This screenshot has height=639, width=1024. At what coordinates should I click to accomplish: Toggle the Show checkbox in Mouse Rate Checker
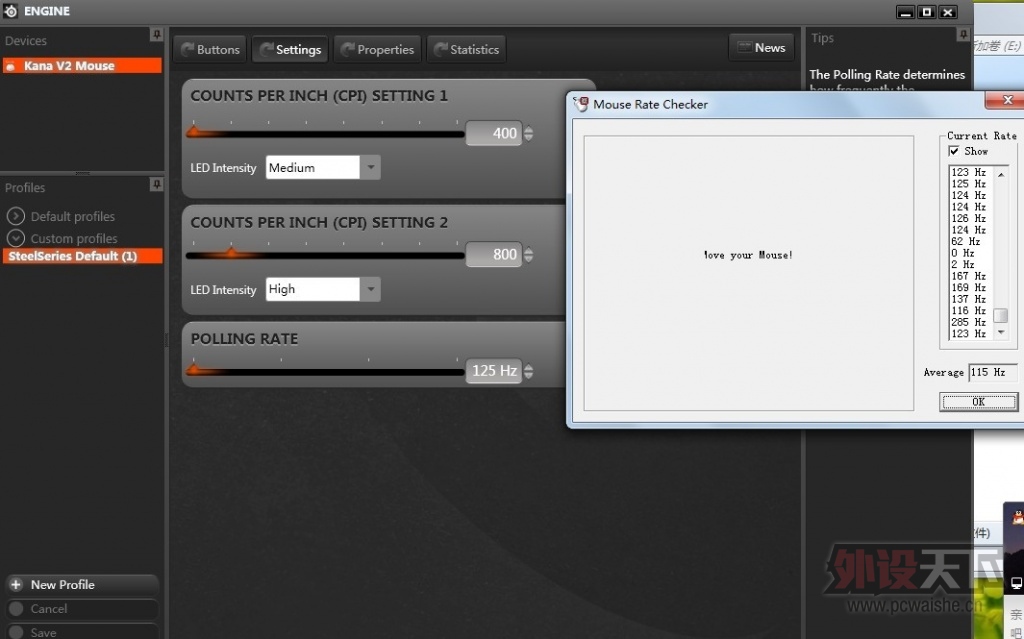953,151
